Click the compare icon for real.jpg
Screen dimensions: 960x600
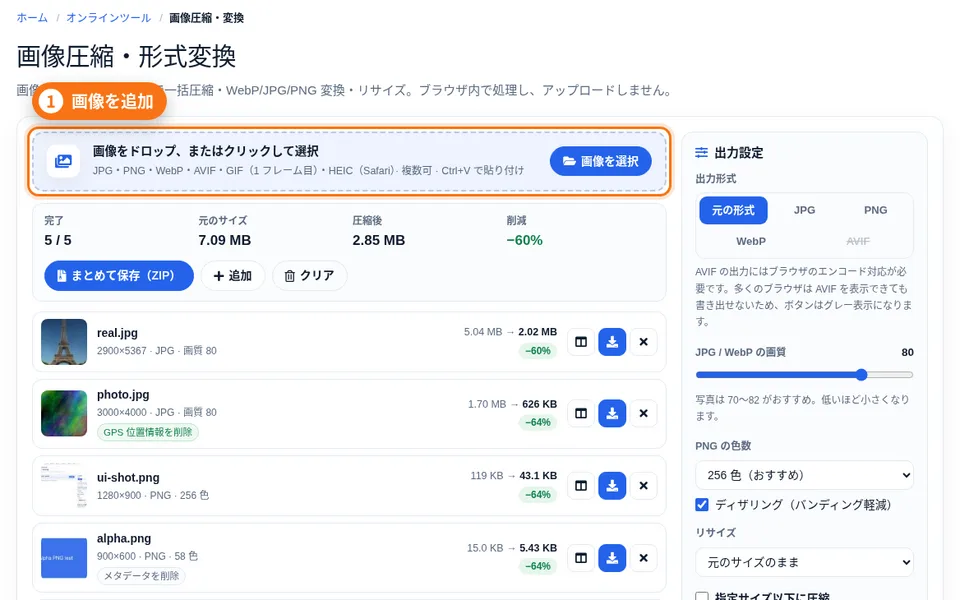581,342
